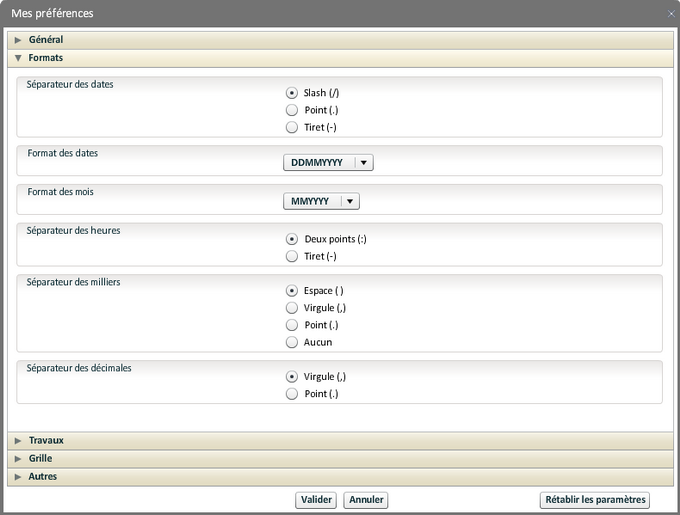Close the Mes préférences dialog

(670, 13)
